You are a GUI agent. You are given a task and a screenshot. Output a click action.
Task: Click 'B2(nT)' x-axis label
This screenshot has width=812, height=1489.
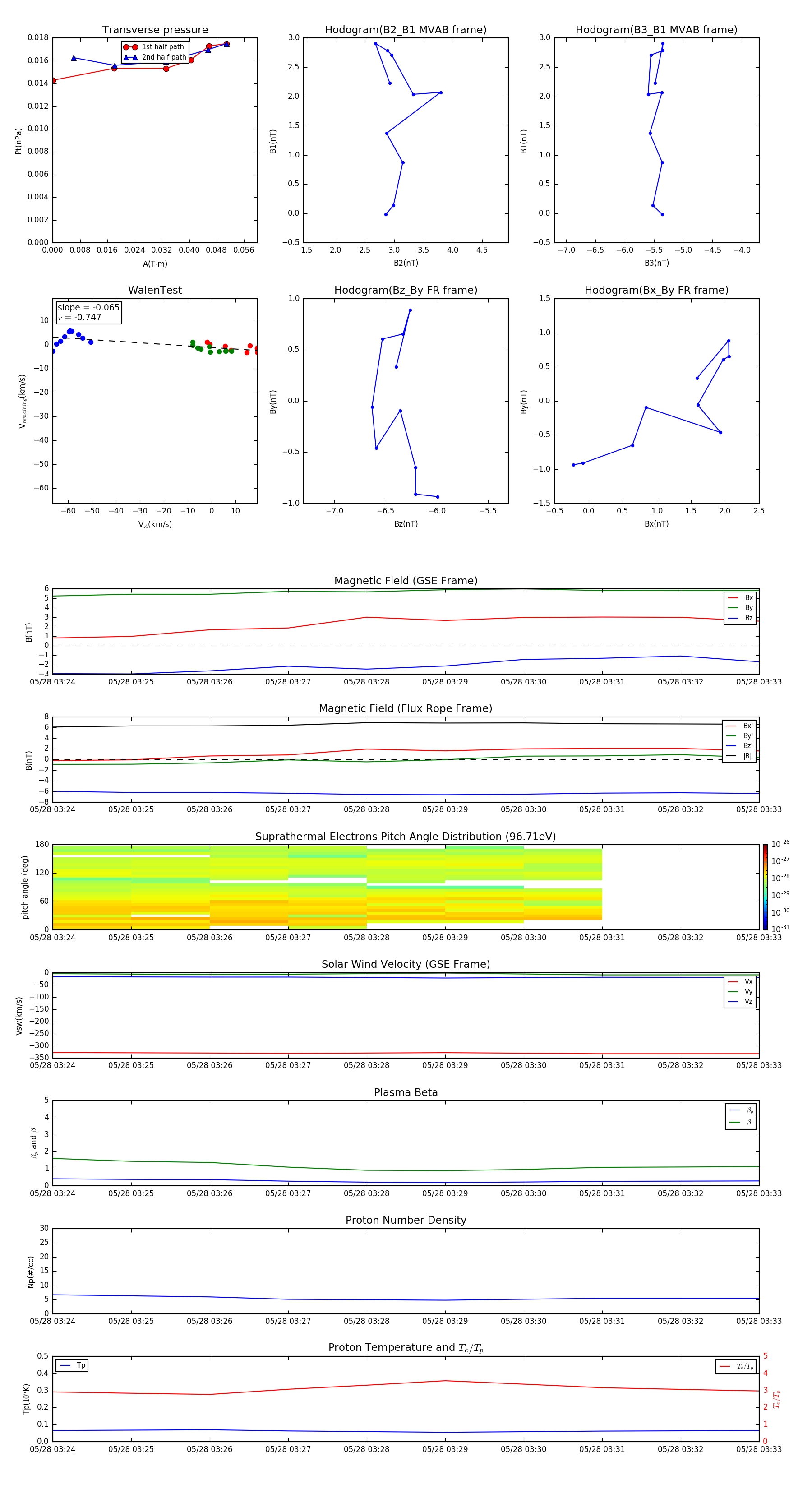[406, 264]
